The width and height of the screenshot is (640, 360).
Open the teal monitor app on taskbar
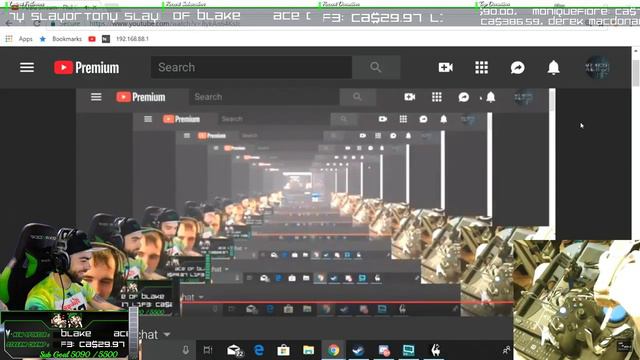pos(409,350)
